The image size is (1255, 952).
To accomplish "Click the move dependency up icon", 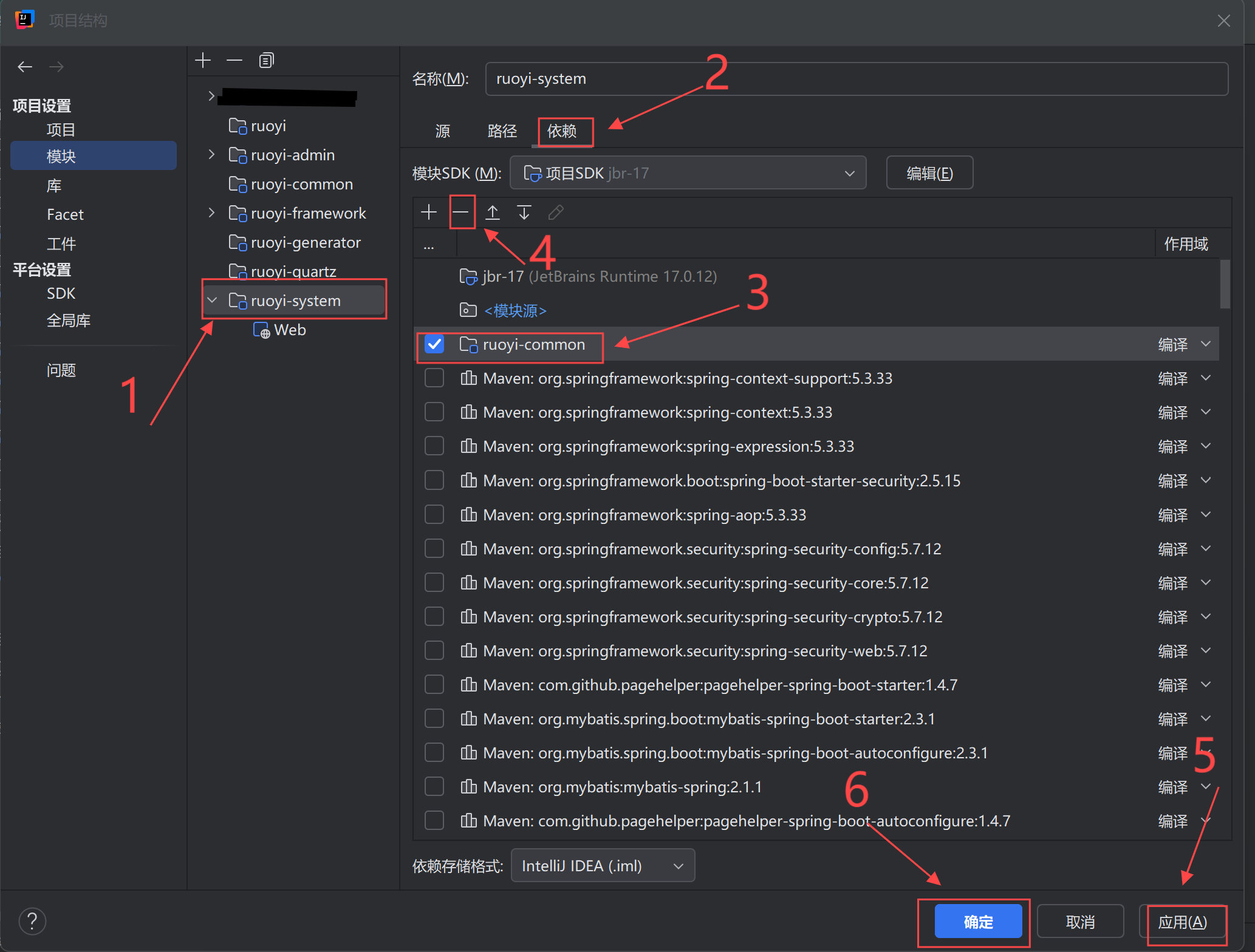I will click(493, 212).
